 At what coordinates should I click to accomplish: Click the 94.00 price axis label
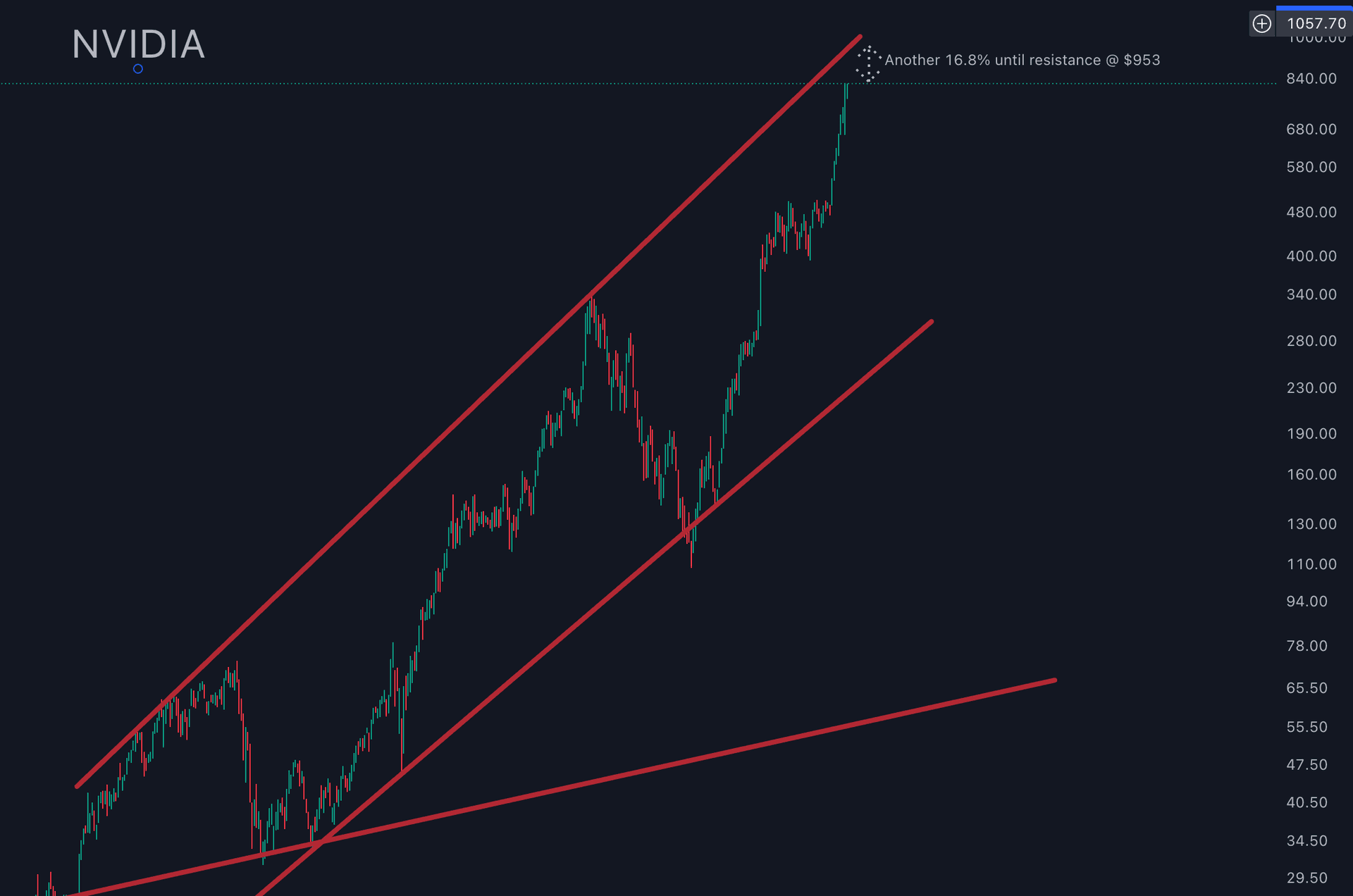1307,602
